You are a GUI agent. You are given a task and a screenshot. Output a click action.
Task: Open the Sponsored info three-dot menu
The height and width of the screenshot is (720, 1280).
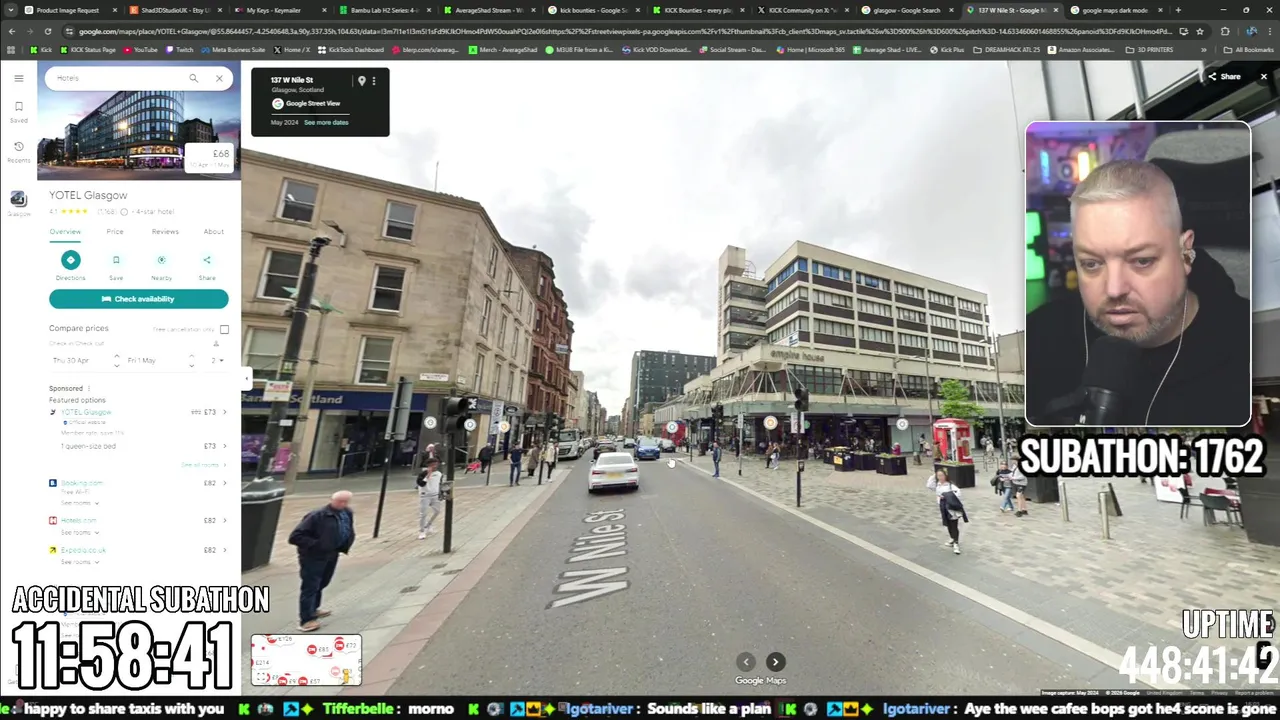(x=88, y=388)
